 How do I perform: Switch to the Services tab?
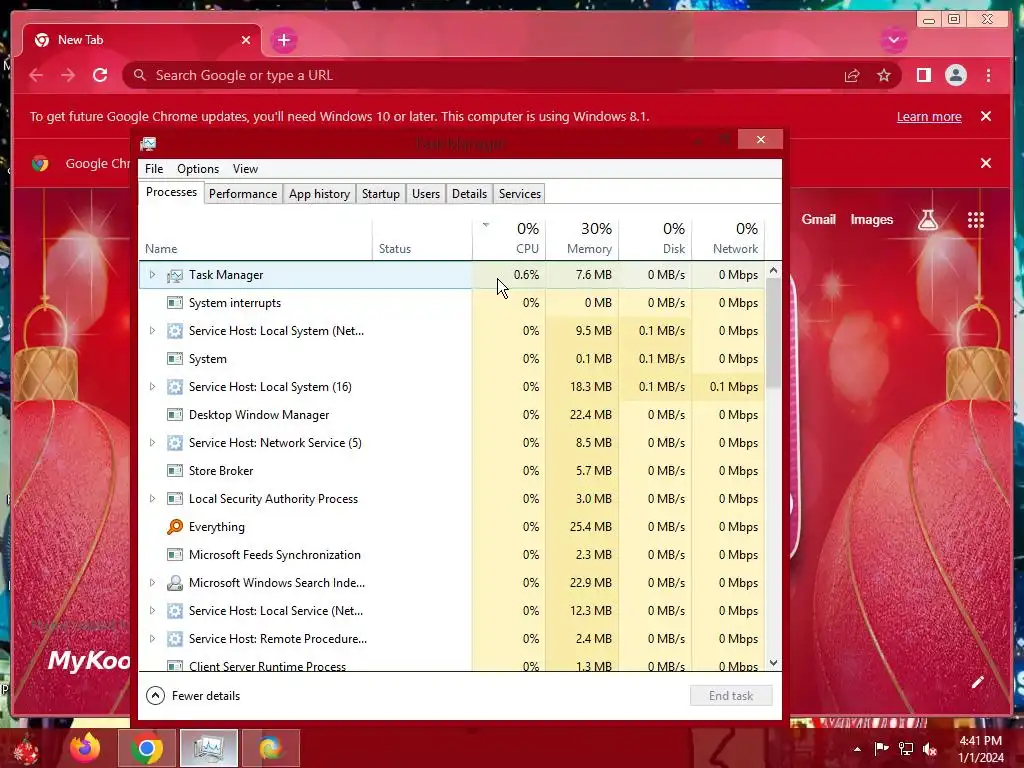[x=520, y=194]
